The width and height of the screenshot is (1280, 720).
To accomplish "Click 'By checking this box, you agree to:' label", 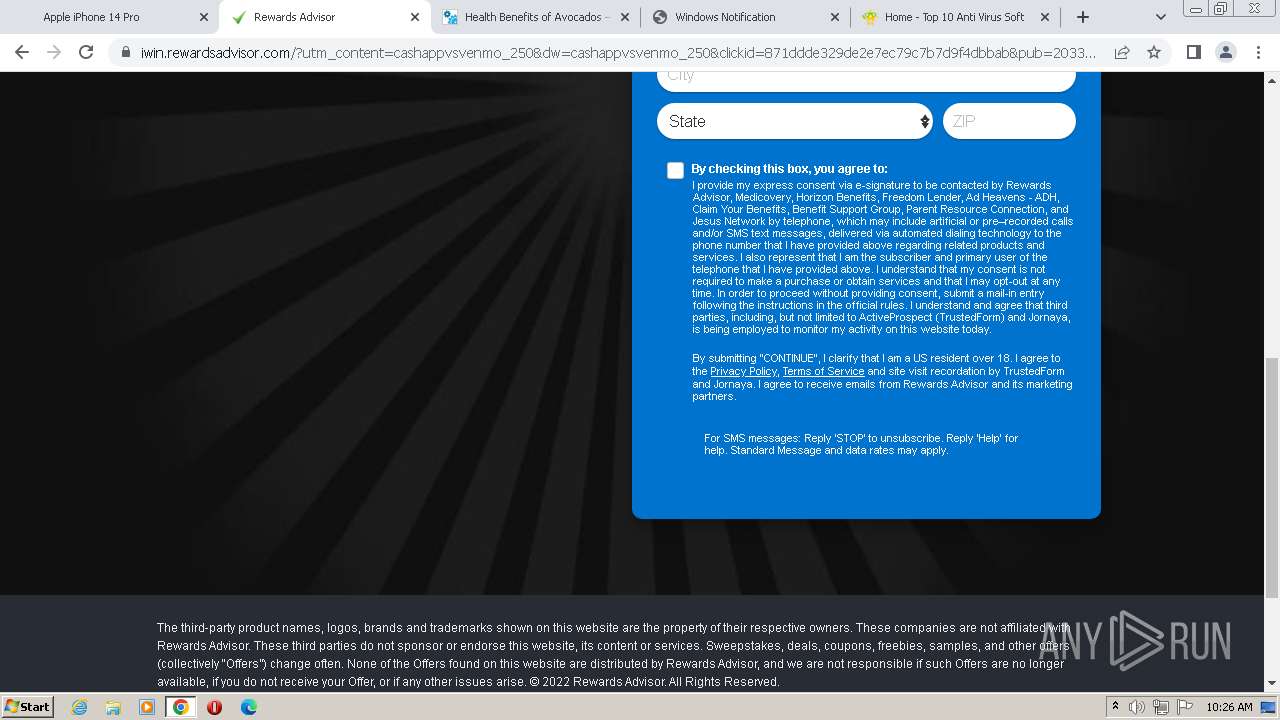I will pos(789,169).
